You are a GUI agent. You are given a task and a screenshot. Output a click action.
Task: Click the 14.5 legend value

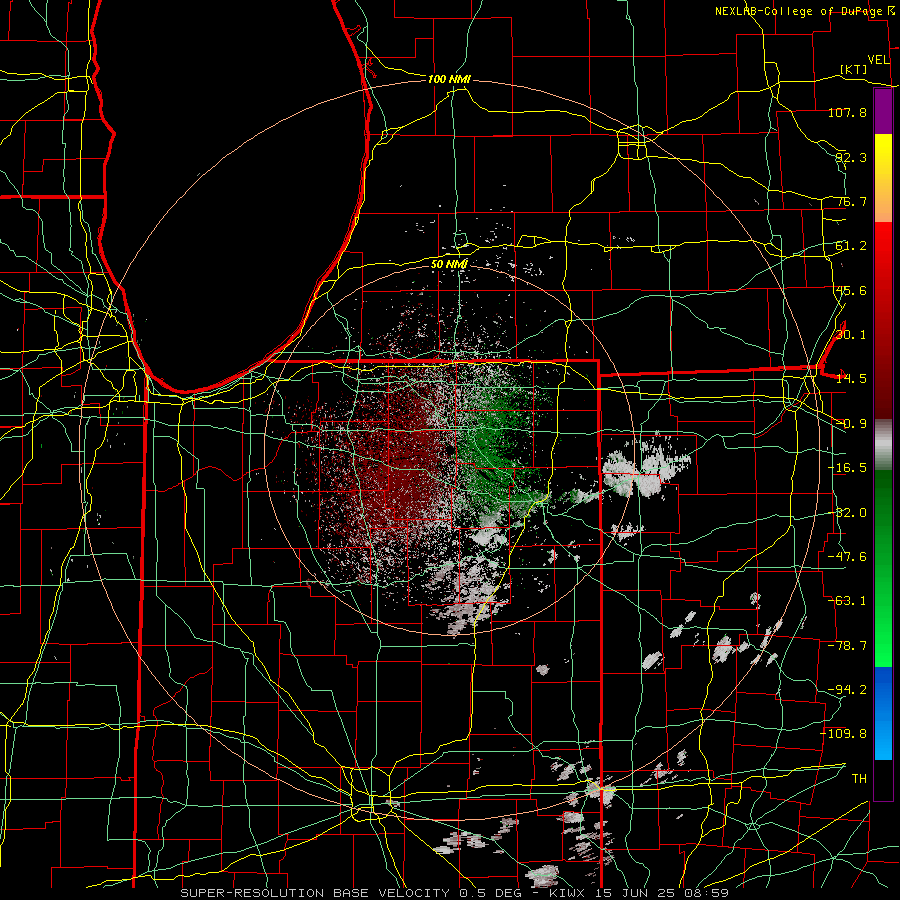(851, 379)
